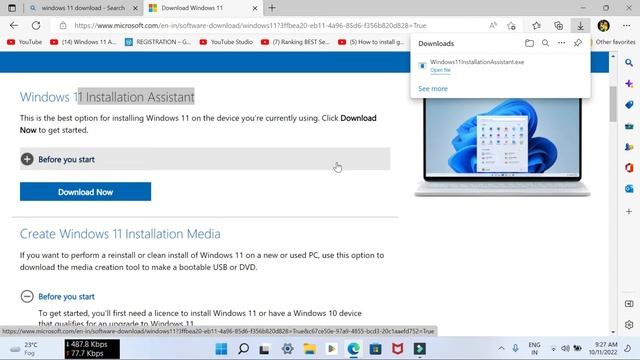Screen dimensions: 640x360
Task: Open the How to install g... bookmark
Action: pyautogui.click(x=371, y=42)
